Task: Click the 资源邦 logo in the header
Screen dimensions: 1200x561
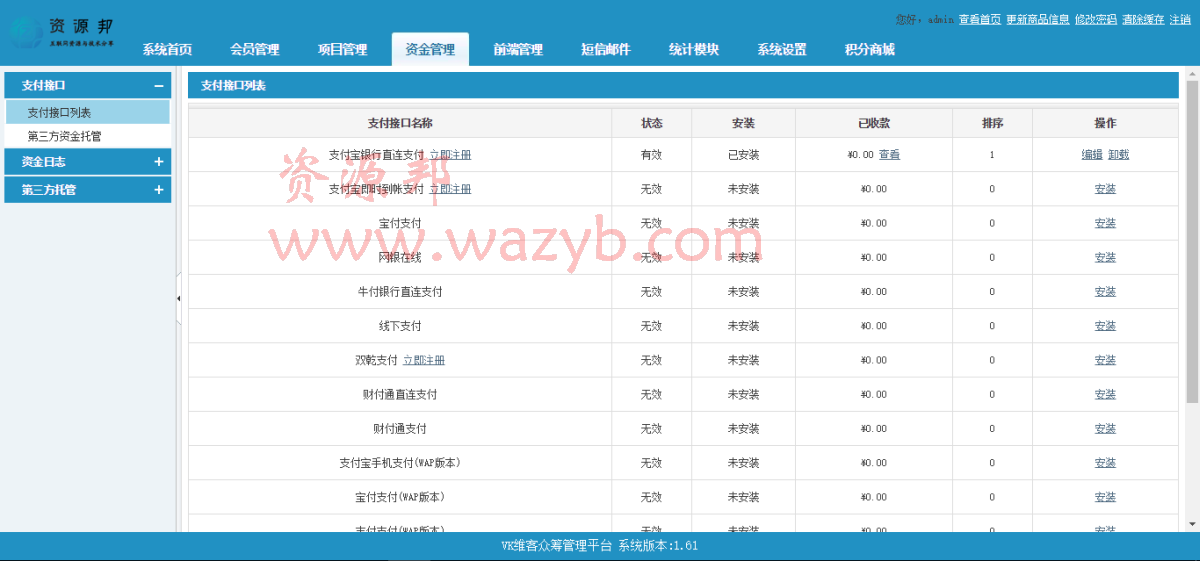Action: (x=62, y=32)
